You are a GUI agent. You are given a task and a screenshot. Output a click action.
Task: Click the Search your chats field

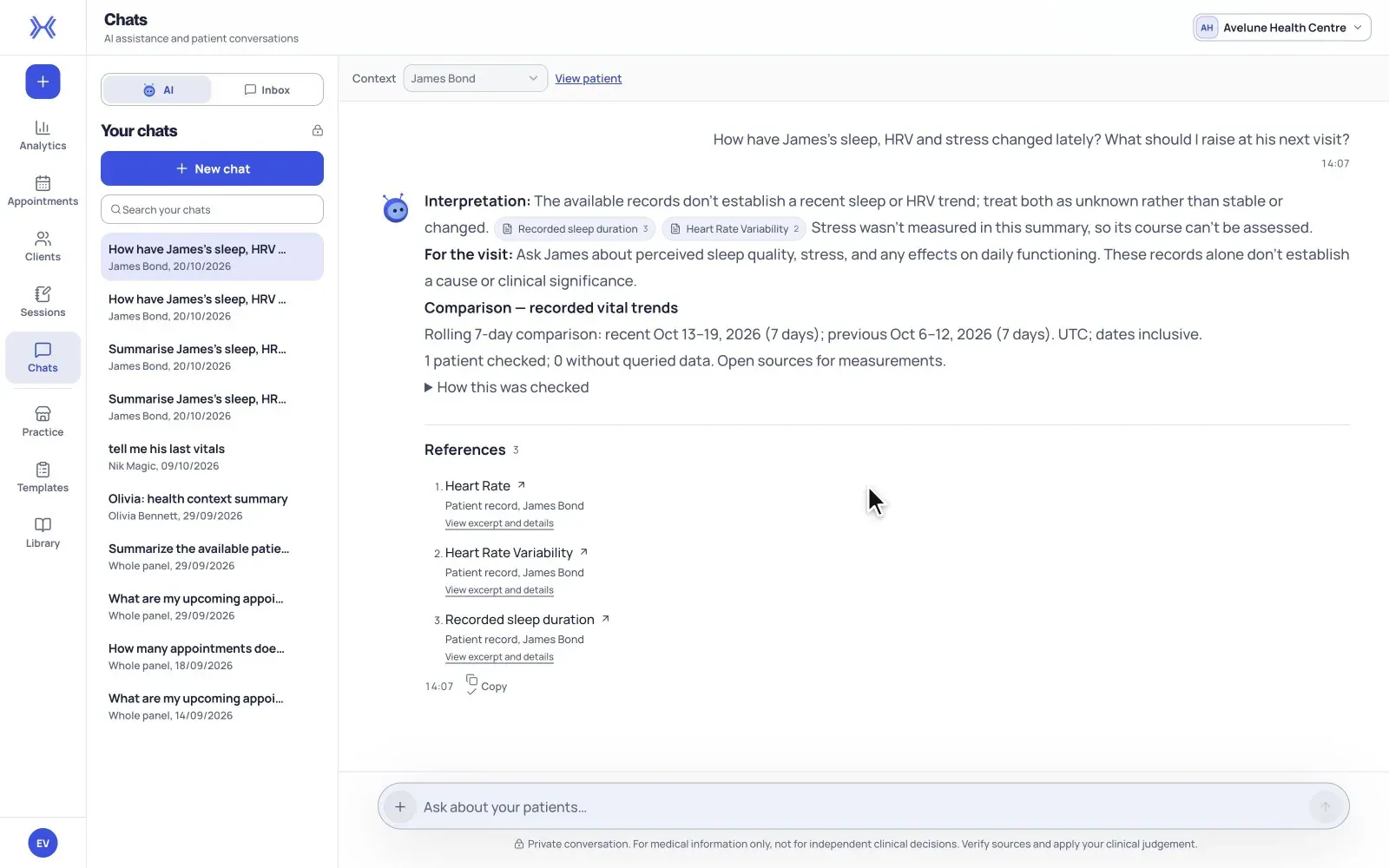[x=212, y=209]
